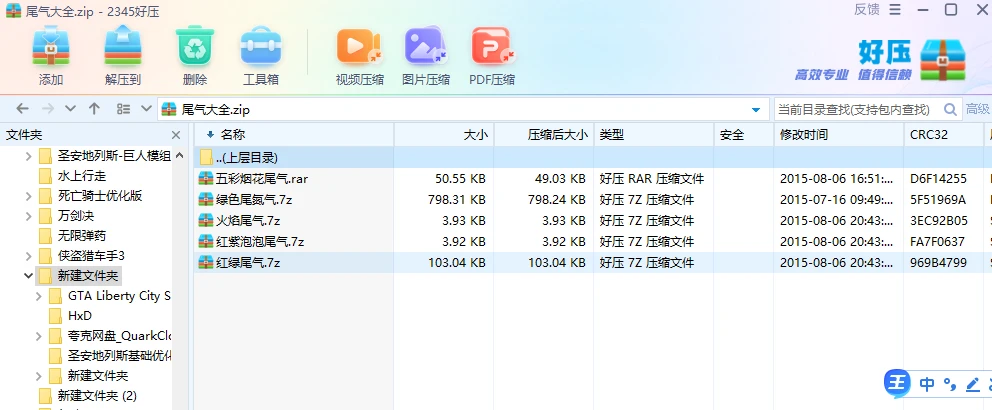Click the 王 input method icon

[896, 383]
